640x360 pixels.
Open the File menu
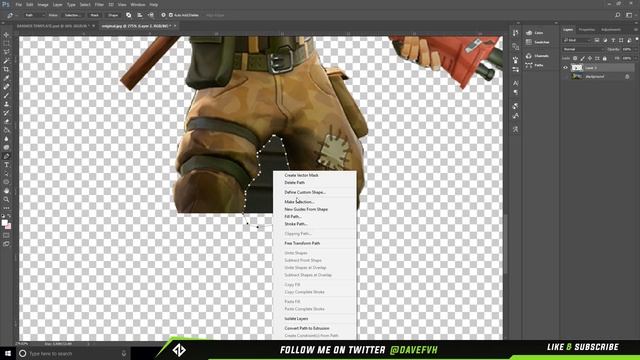[x=18, y=4]
